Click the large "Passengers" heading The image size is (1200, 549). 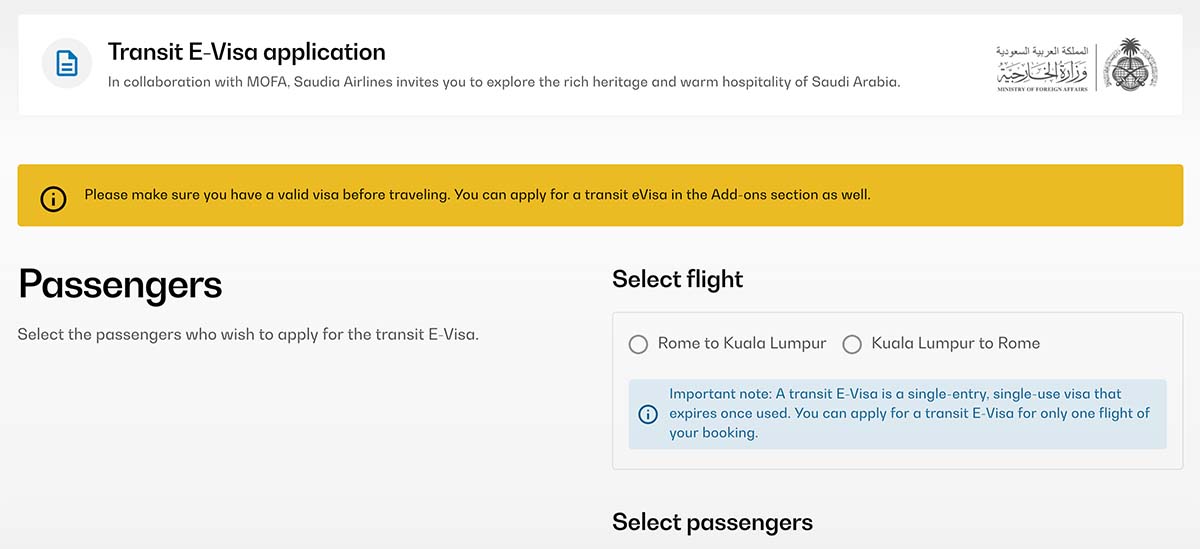click(x=120, y=285)
